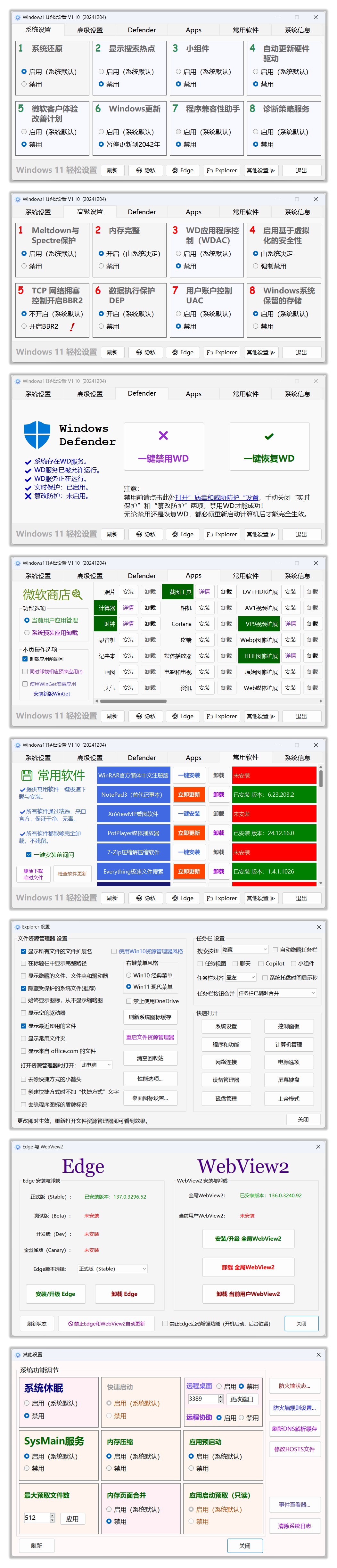
Task: Click 安装/升级 全局WebView2 button
Action: click(248, 1239)
